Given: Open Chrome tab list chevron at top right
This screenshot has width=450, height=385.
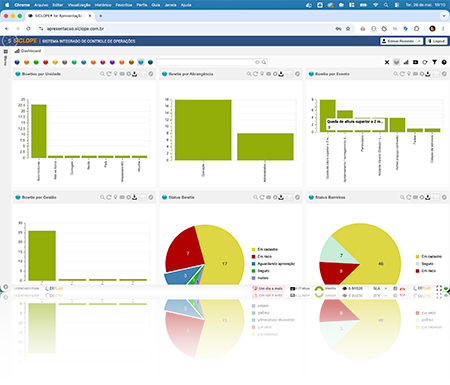Looking at the screenshot, I should point(444,16).
